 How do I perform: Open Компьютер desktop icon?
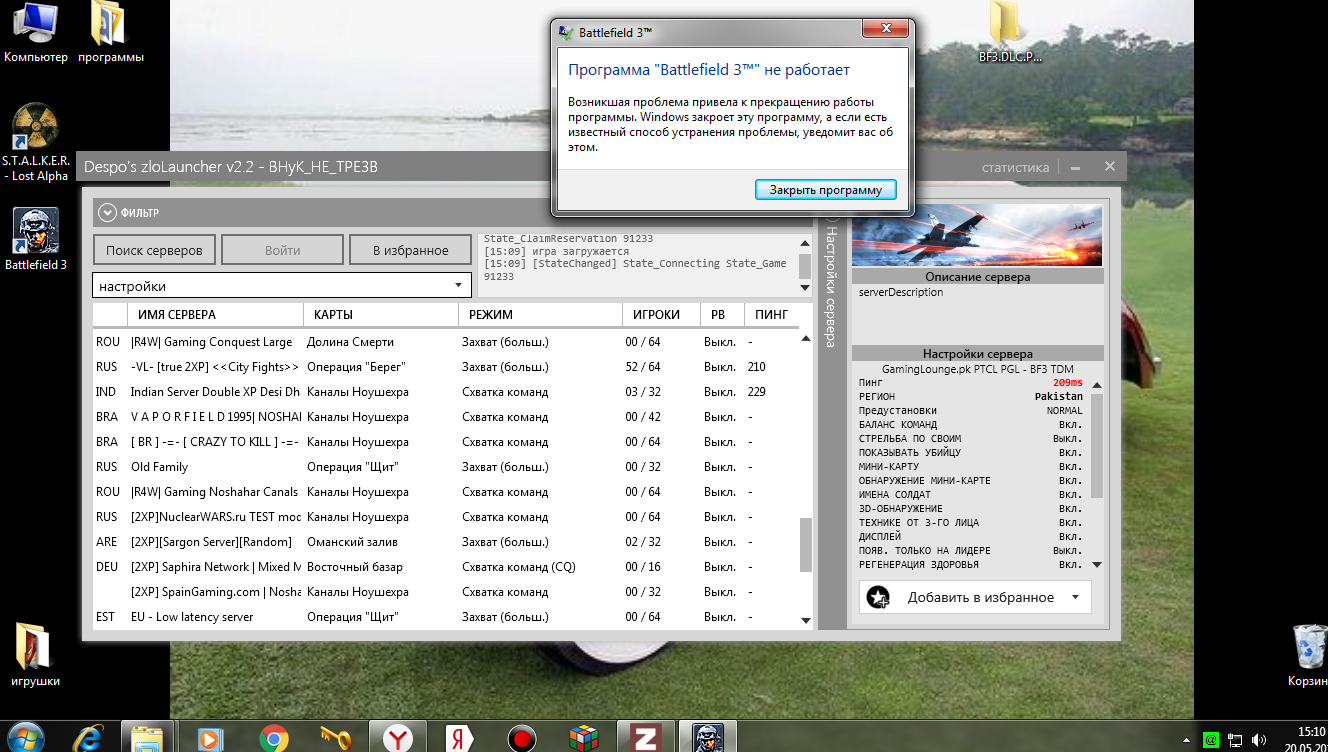click(36, 32)
